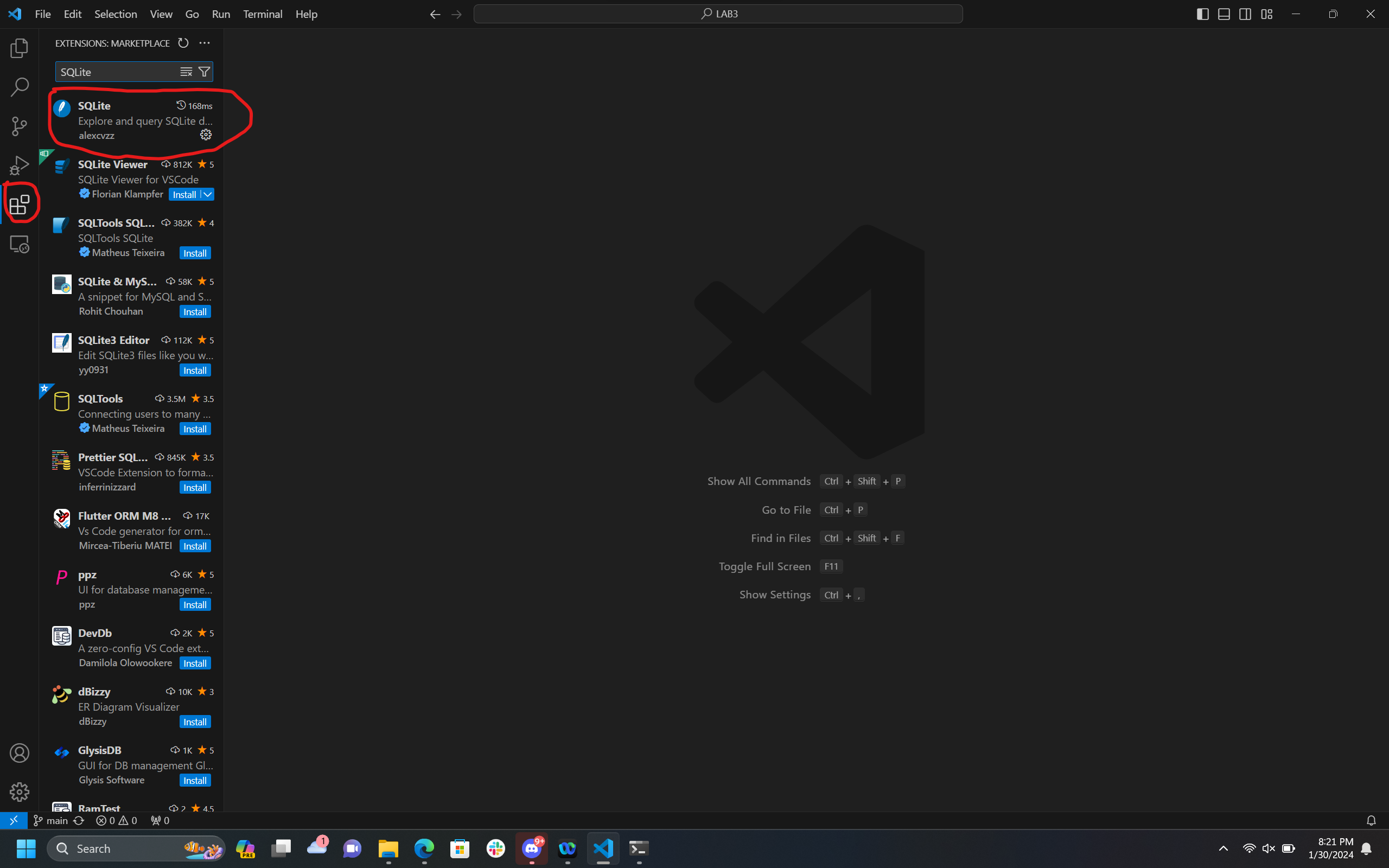
Task: Open Run and Debug view
Action: click(19, 165)
